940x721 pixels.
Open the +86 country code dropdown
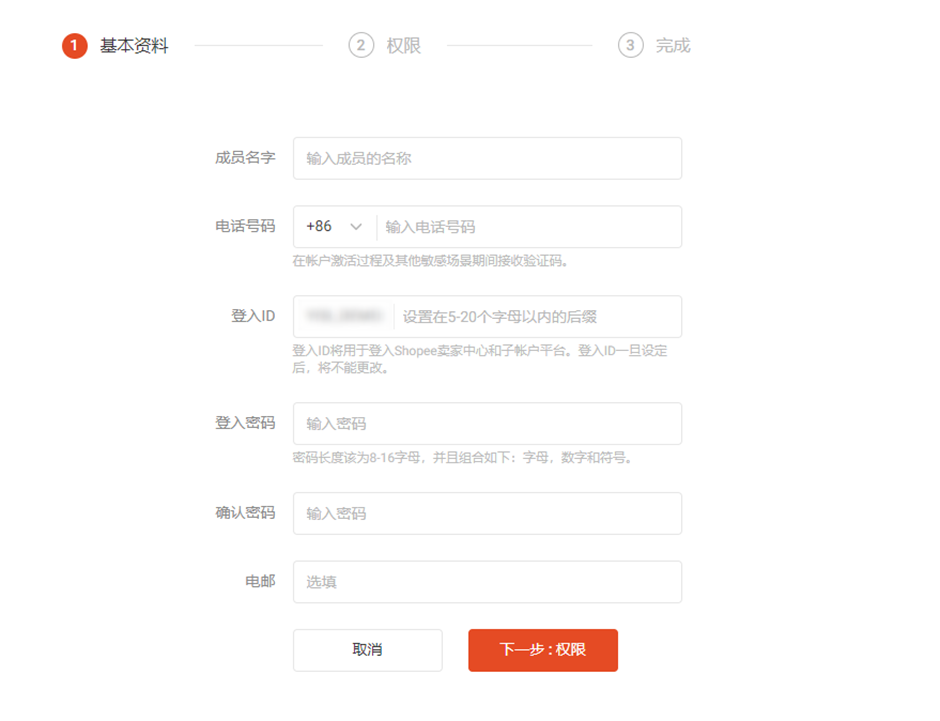(x=333, y=226)
